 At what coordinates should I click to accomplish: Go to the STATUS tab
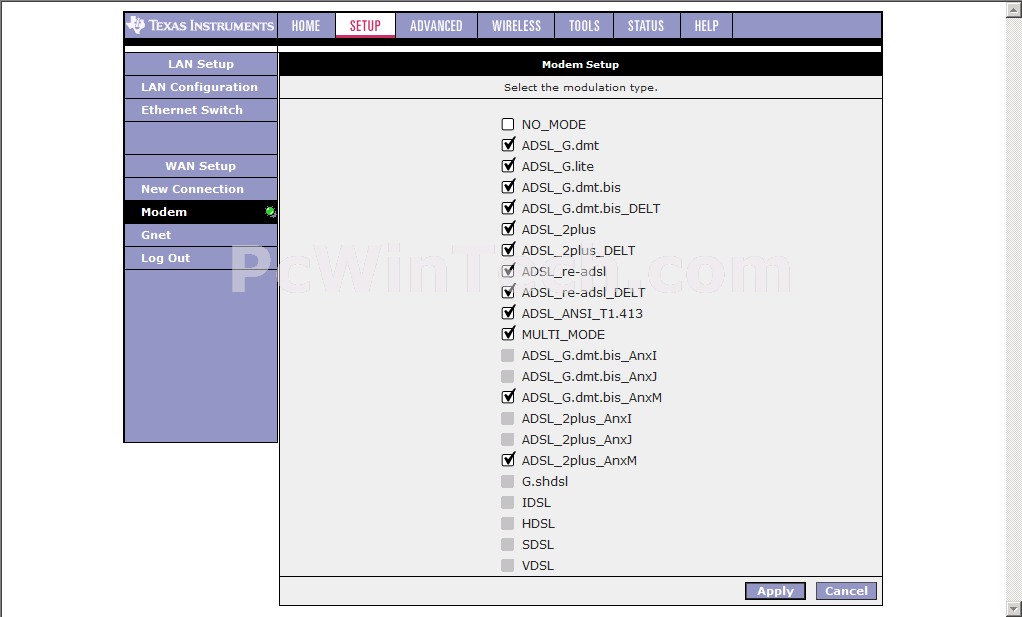point(645,26)
